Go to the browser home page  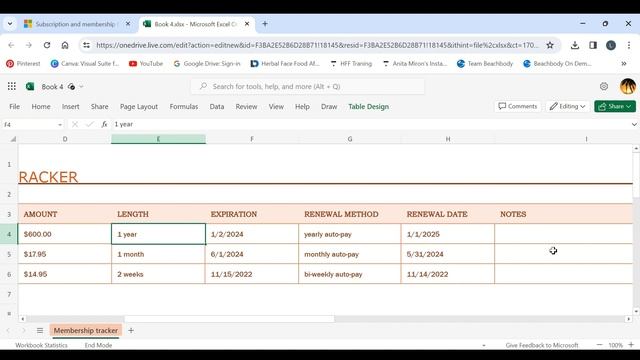click(x=65, y=45)
